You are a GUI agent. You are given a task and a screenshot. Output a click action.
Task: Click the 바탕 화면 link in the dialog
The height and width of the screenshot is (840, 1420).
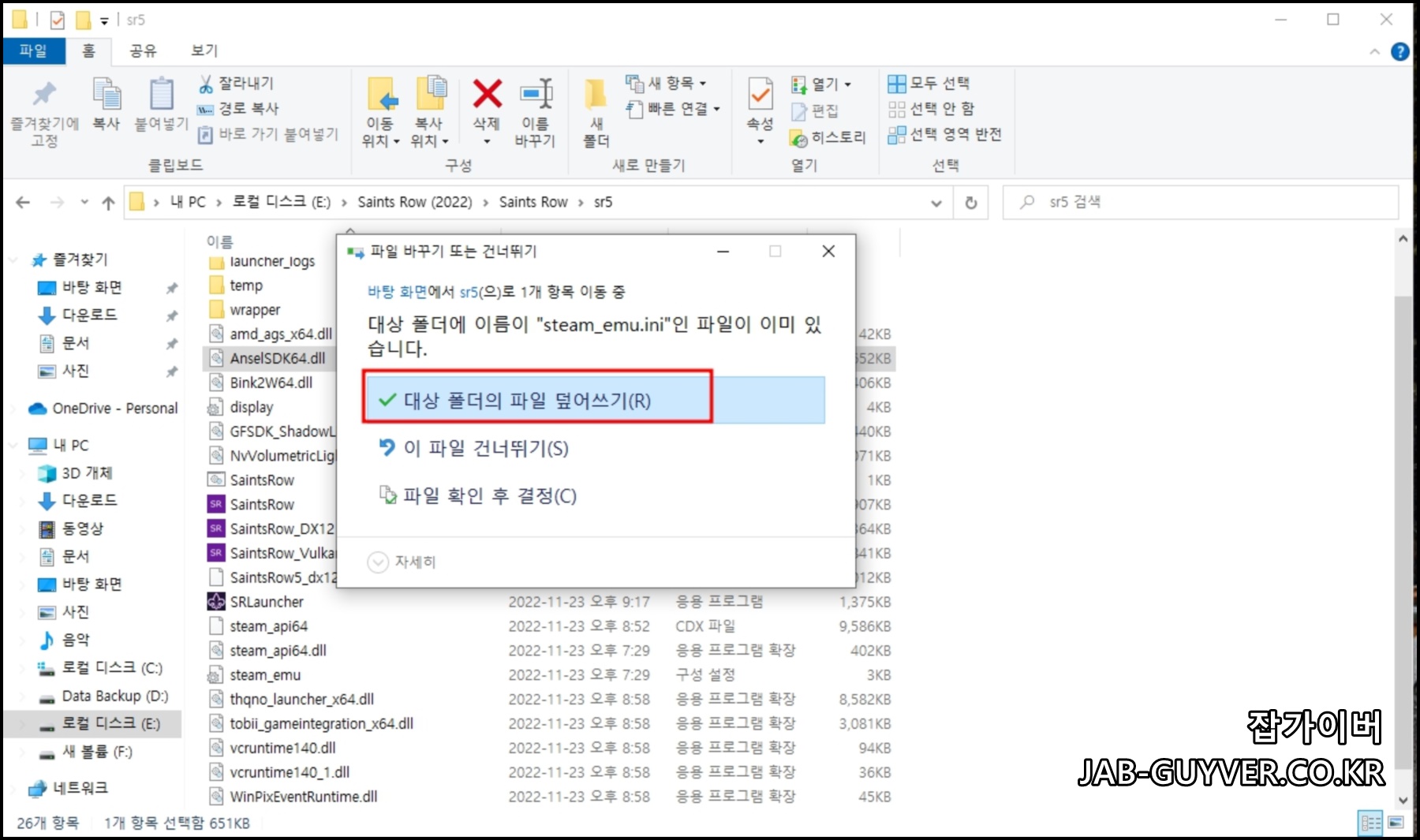397,292
